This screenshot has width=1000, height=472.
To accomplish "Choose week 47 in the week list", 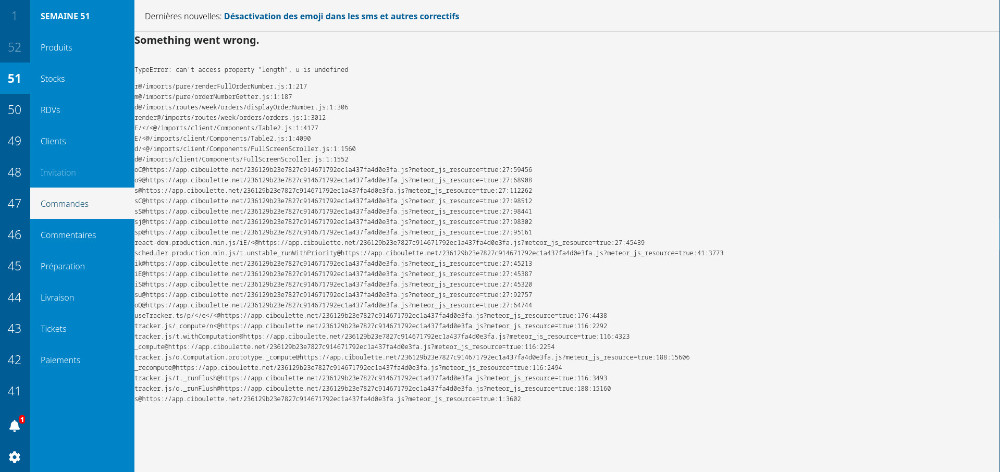I will pyautogui.click(x=14, y=204).
